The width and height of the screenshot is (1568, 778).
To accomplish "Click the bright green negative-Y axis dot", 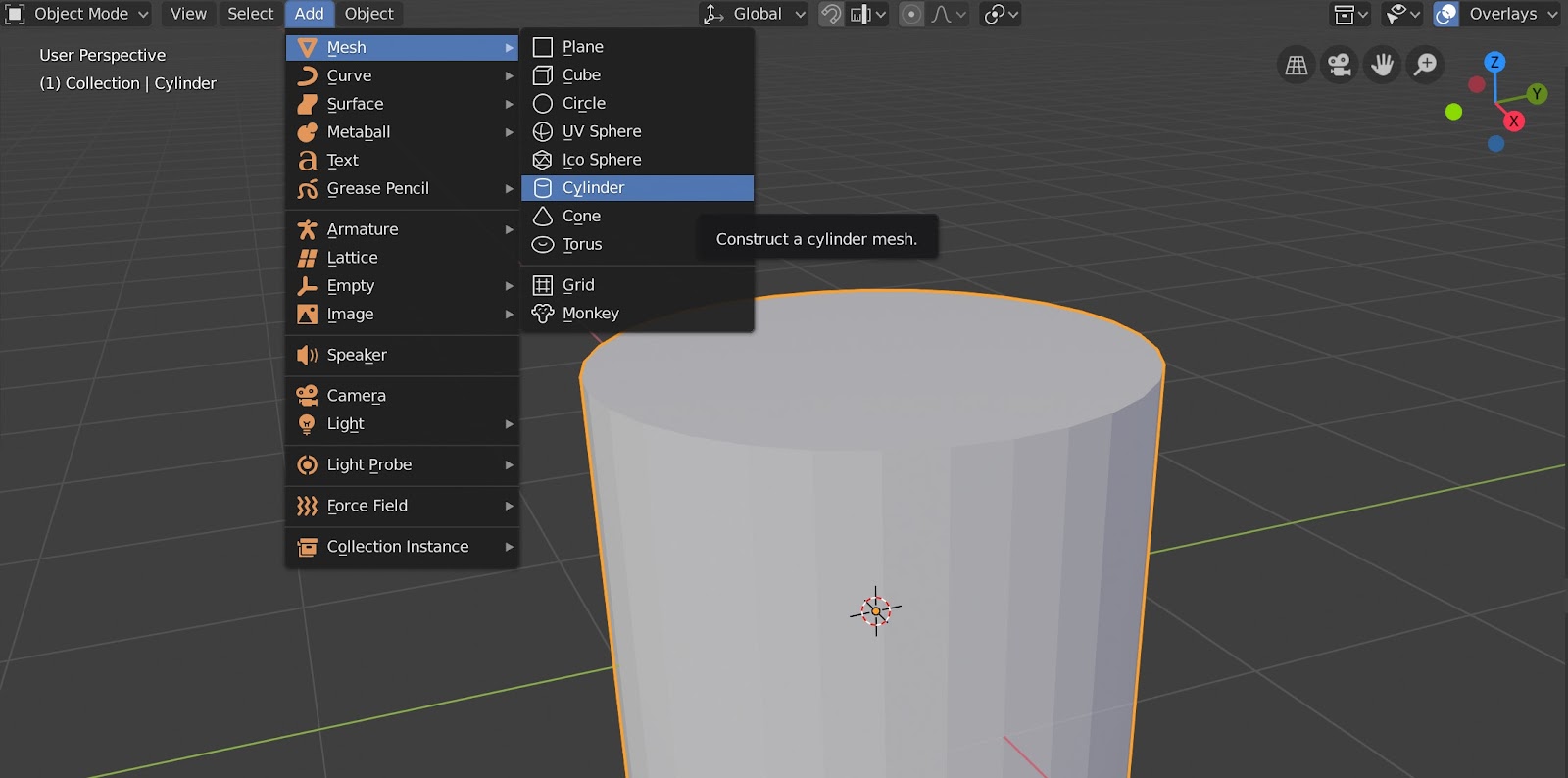I will tap(1453, 112).
